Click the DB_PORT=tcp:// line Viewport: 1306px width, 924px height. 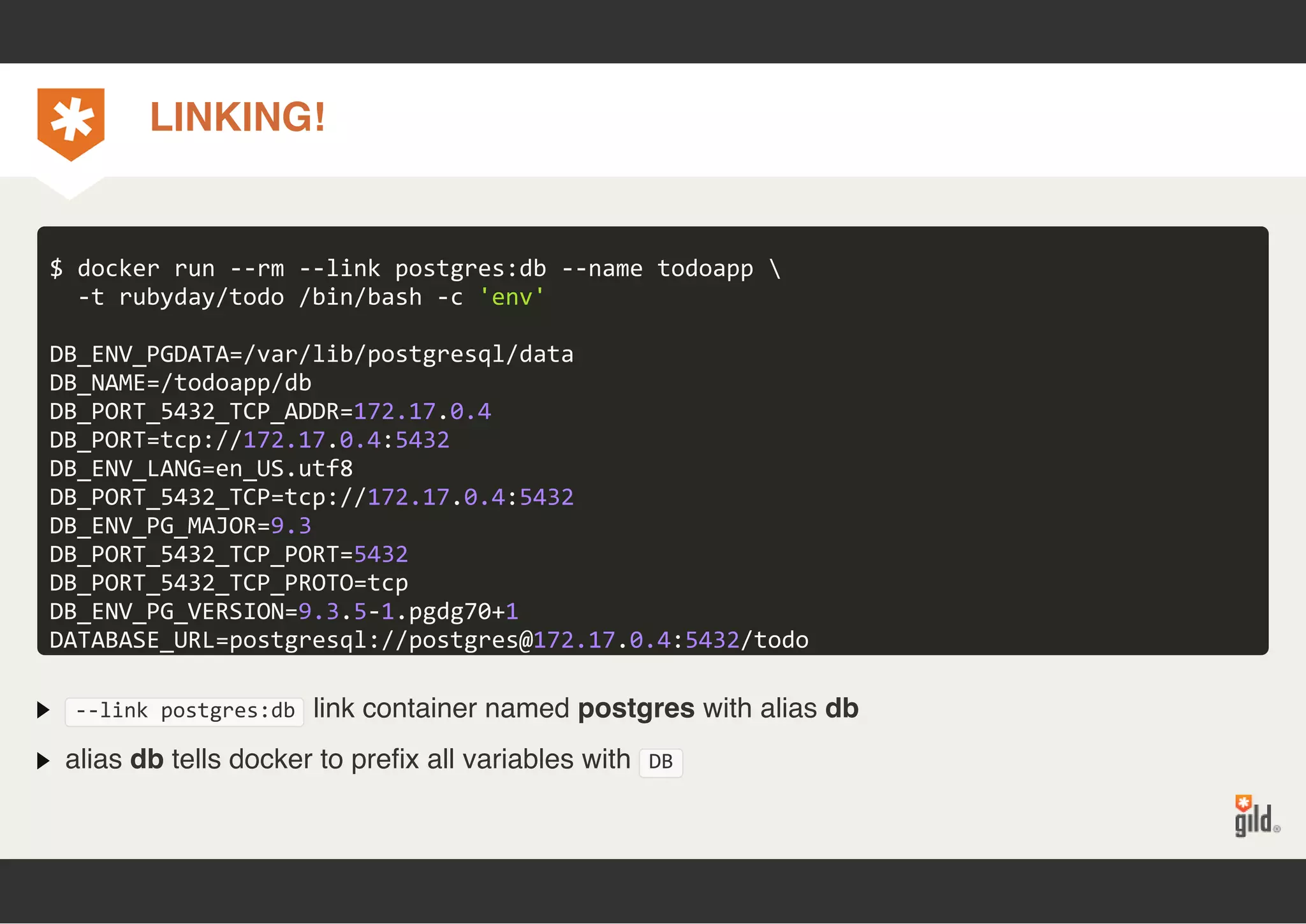click(x=250, y=441)
